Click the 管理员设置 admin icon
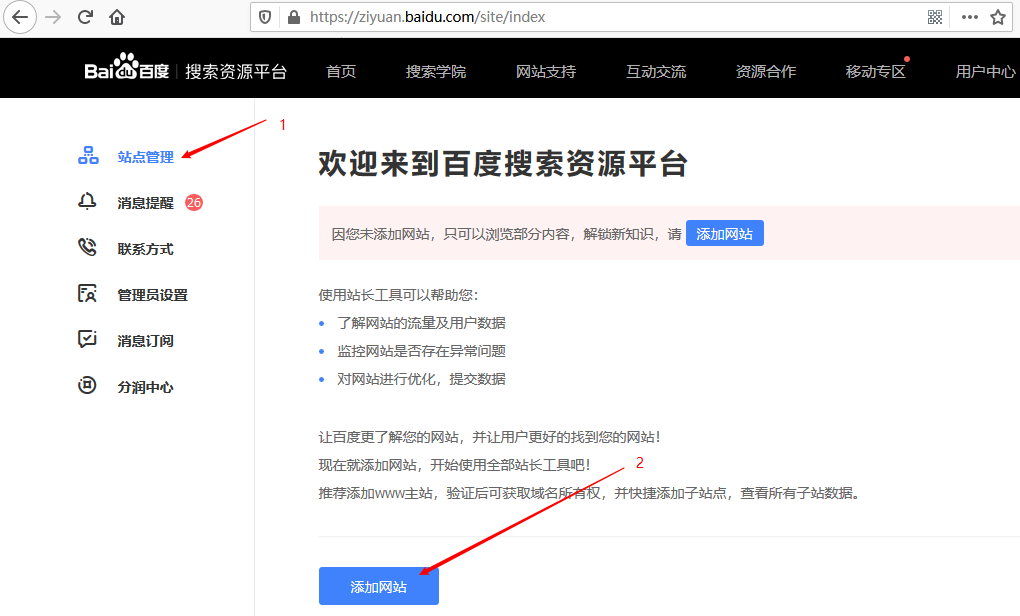The image size is (1020, 616). click(87, 293)
